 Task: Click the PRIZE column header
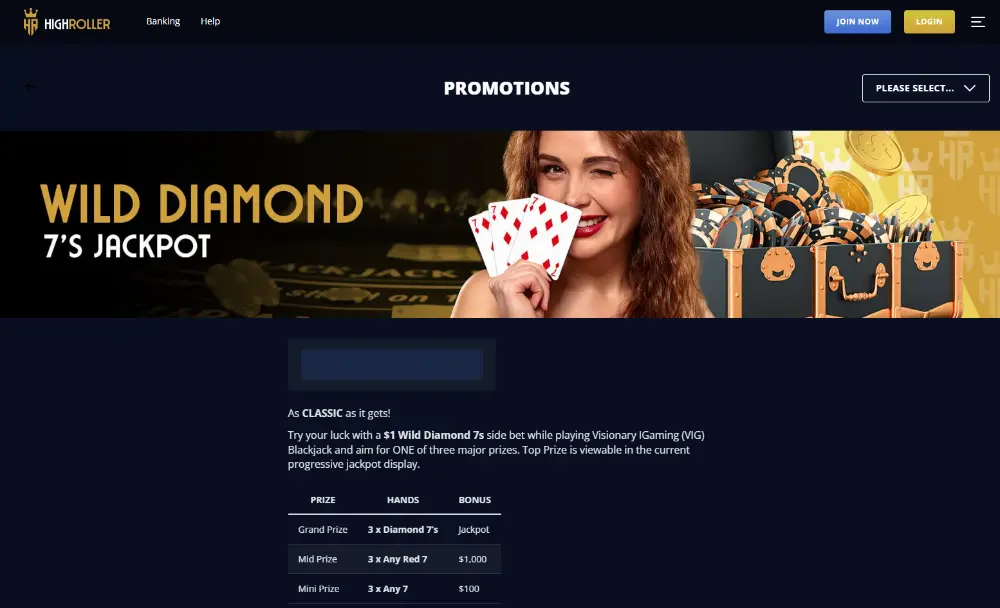click(323, 500)
